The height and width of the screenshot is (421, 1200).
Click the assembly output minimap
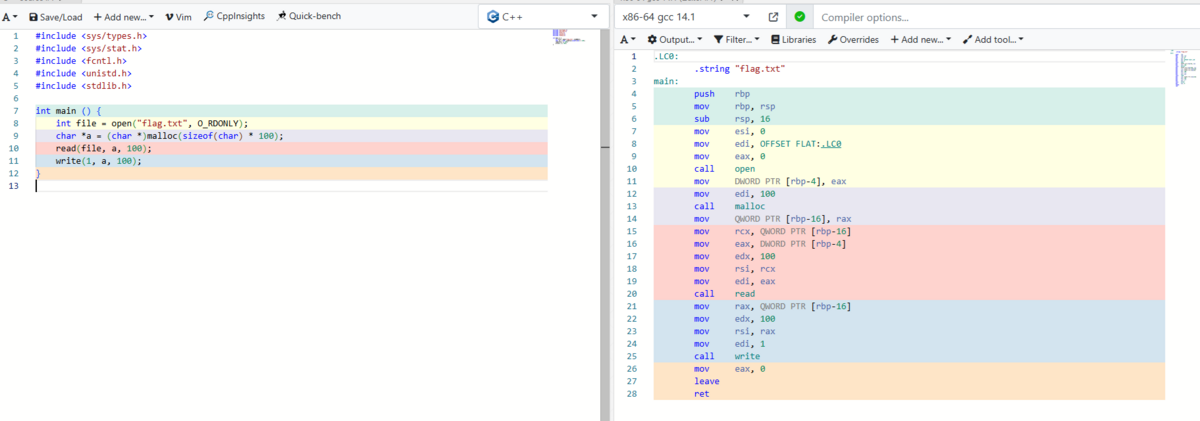pyautogui.click(x=1182, y=66)
